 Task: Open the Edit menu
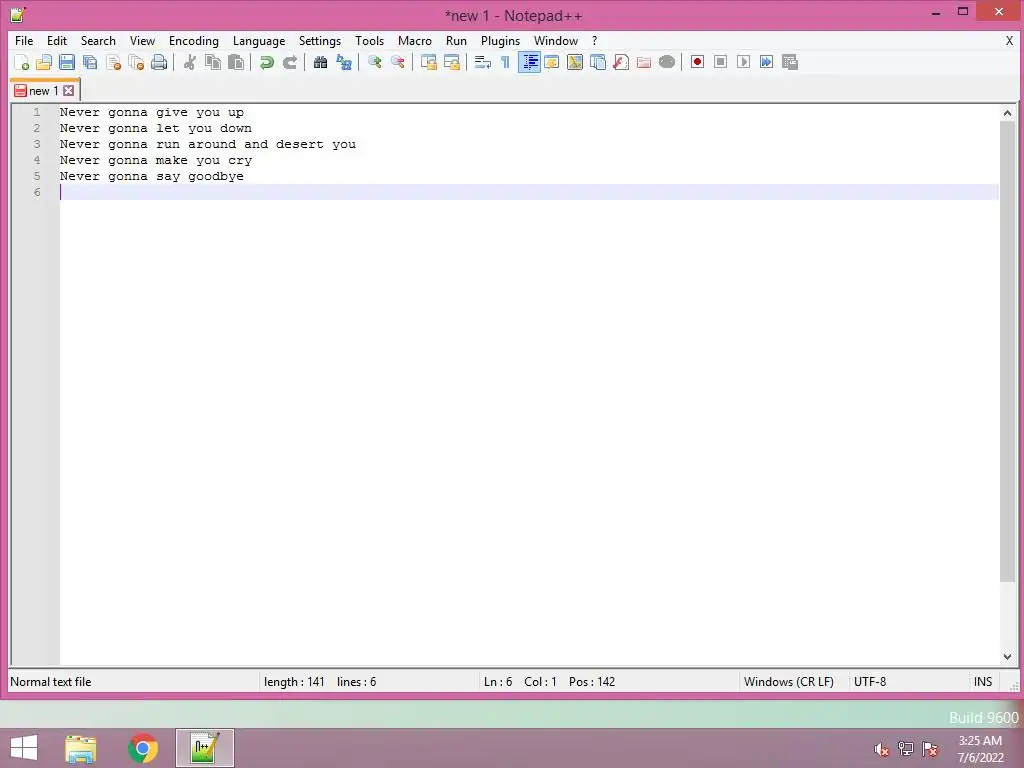[57, 40]
